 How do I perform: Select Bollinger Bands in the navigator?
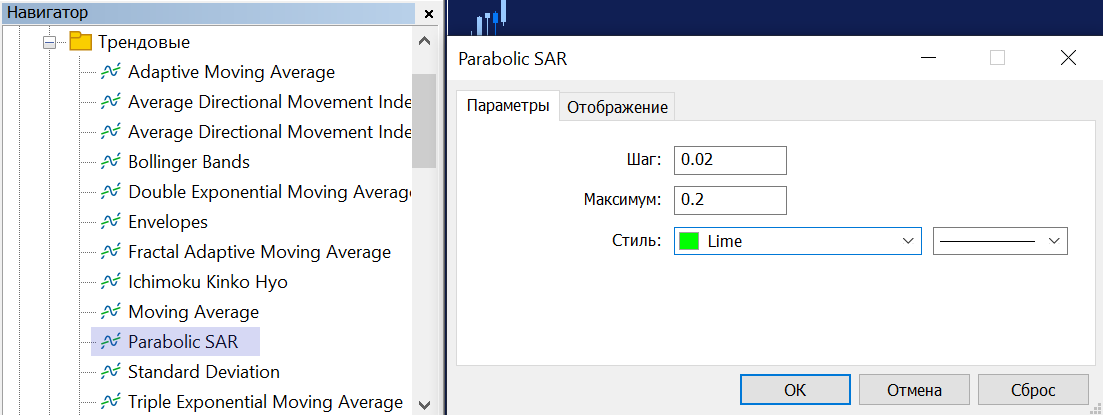tap(189, 162)
